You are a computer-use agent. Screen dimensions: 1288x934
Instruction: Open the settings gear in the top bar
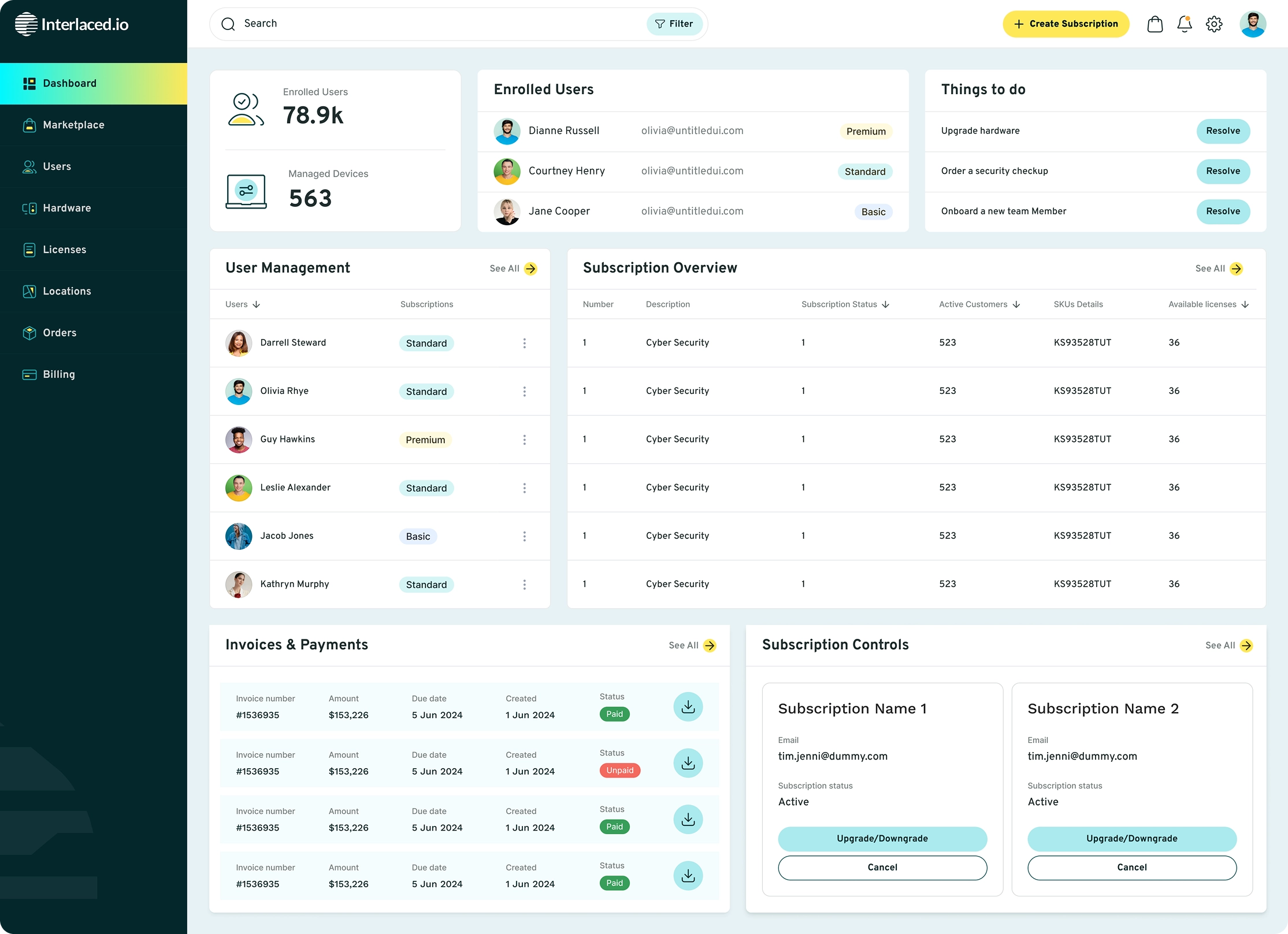point(1214,24)
